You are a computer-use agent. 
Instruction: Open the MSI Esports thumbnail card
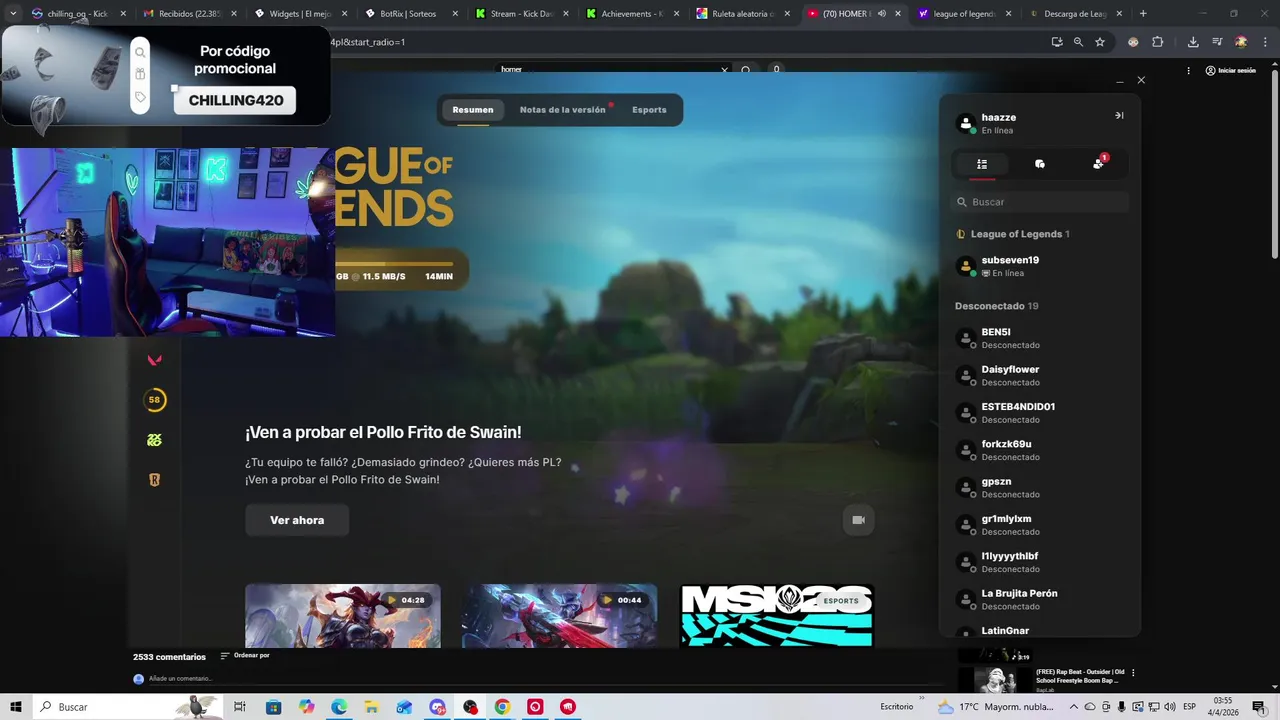[777, 616]
